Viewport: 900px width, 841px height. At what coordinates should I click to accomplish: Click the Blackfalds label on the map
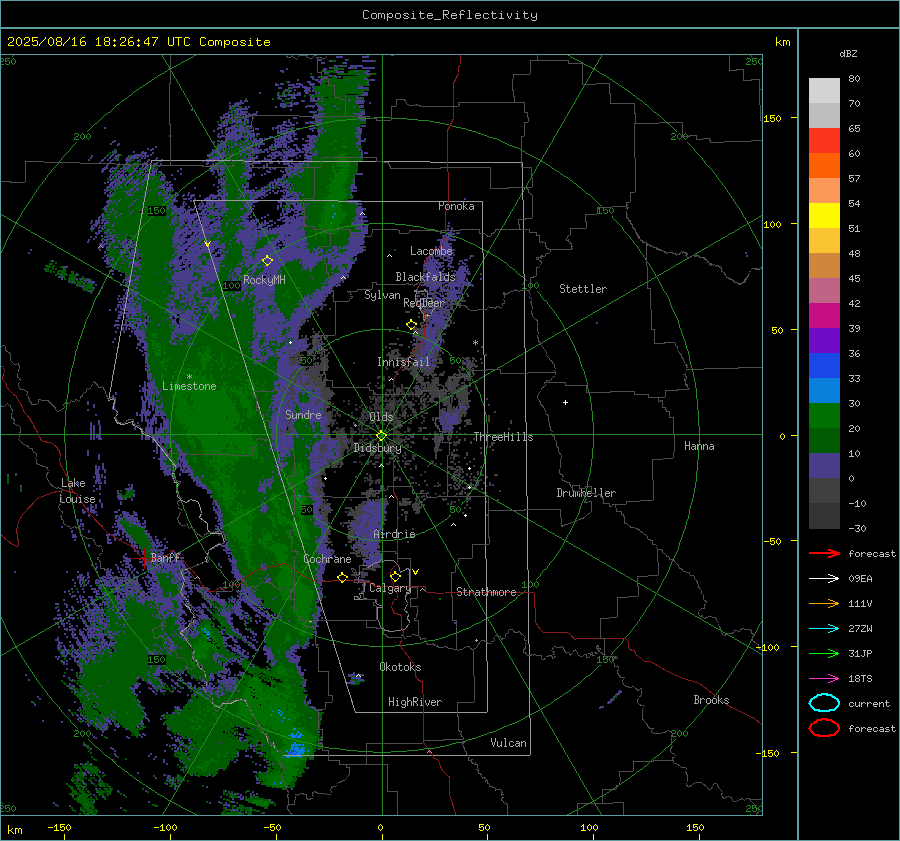point(425,277)
